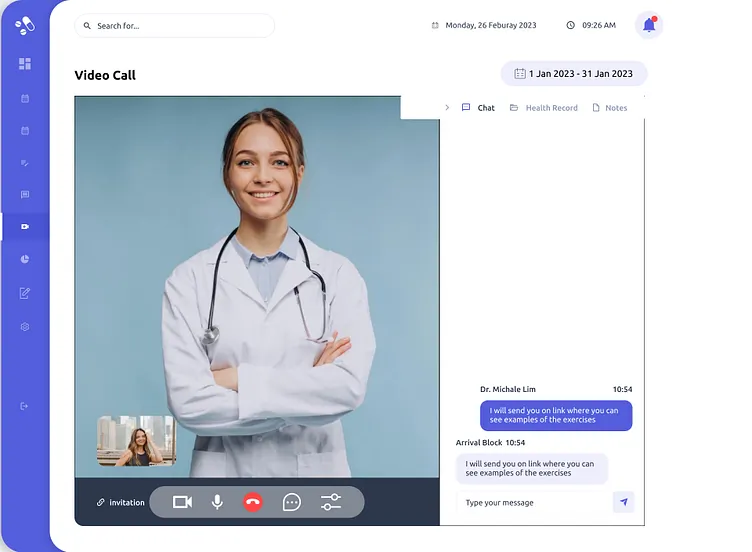752x552 pixels.
Task: Click the Search for... field
Action: coord(175,25)
